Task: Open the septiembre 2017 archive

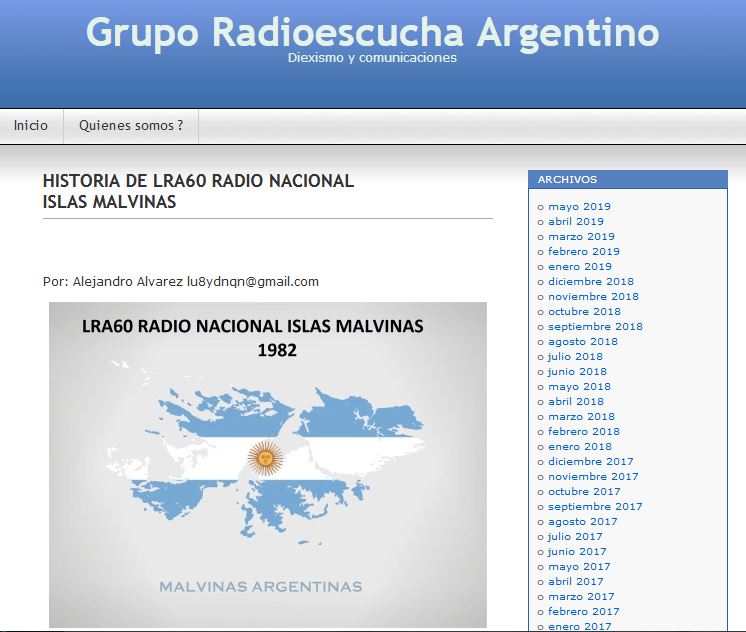Action: (x=595, y=506)
